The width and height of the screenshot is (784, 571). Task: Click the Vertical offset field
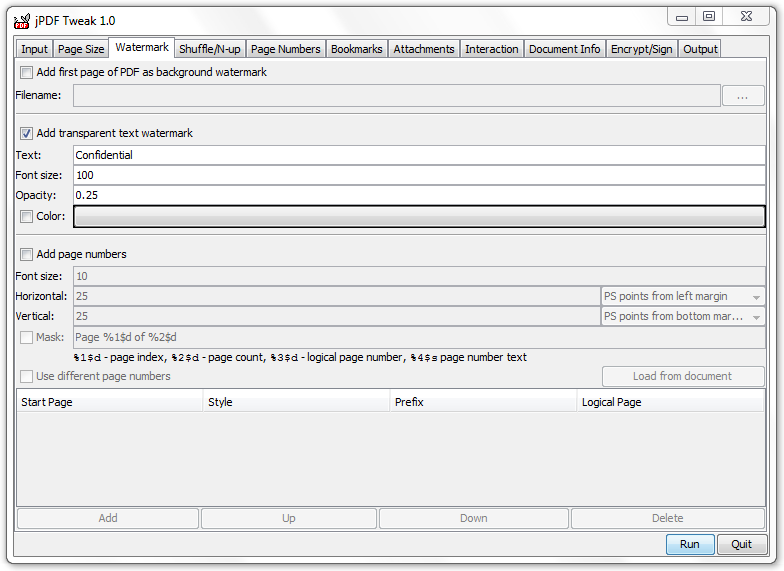(336, 316)
